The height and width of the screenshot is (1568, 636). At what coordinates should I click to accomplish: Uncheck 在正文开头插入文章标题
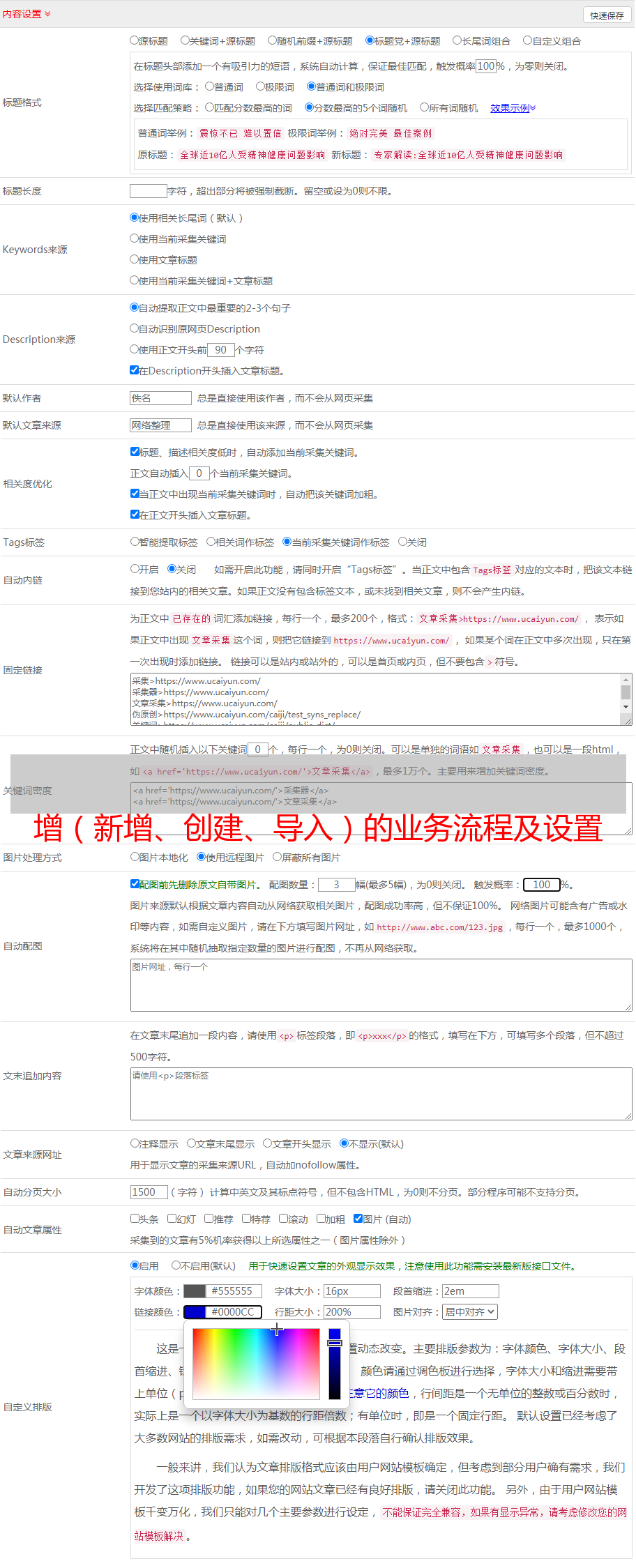tap(135, 515)
